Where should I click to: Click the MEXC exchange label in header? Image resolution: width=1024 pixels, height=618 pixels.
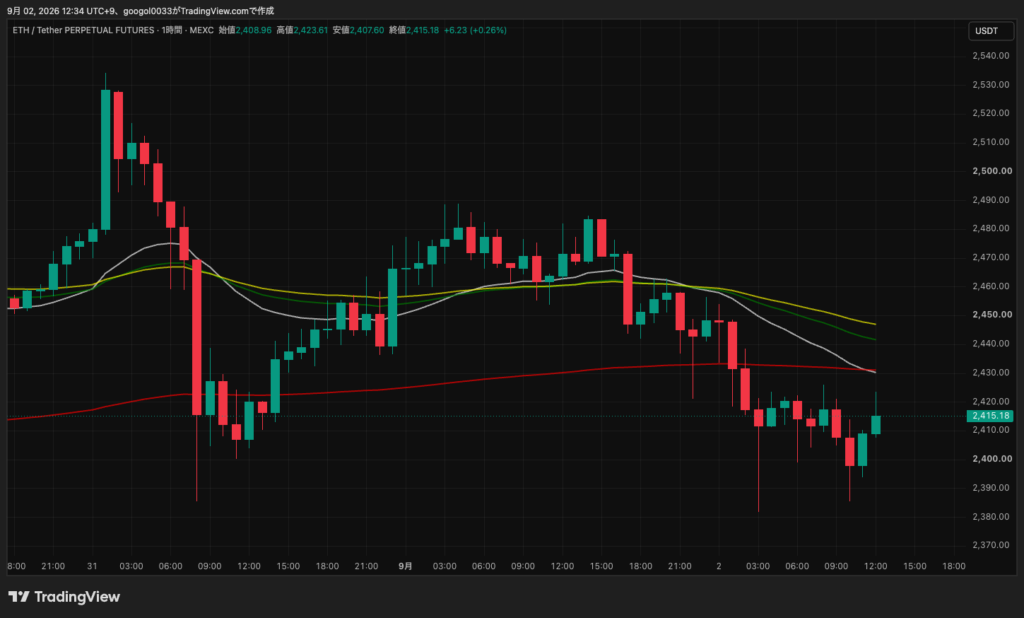point(202,30)
